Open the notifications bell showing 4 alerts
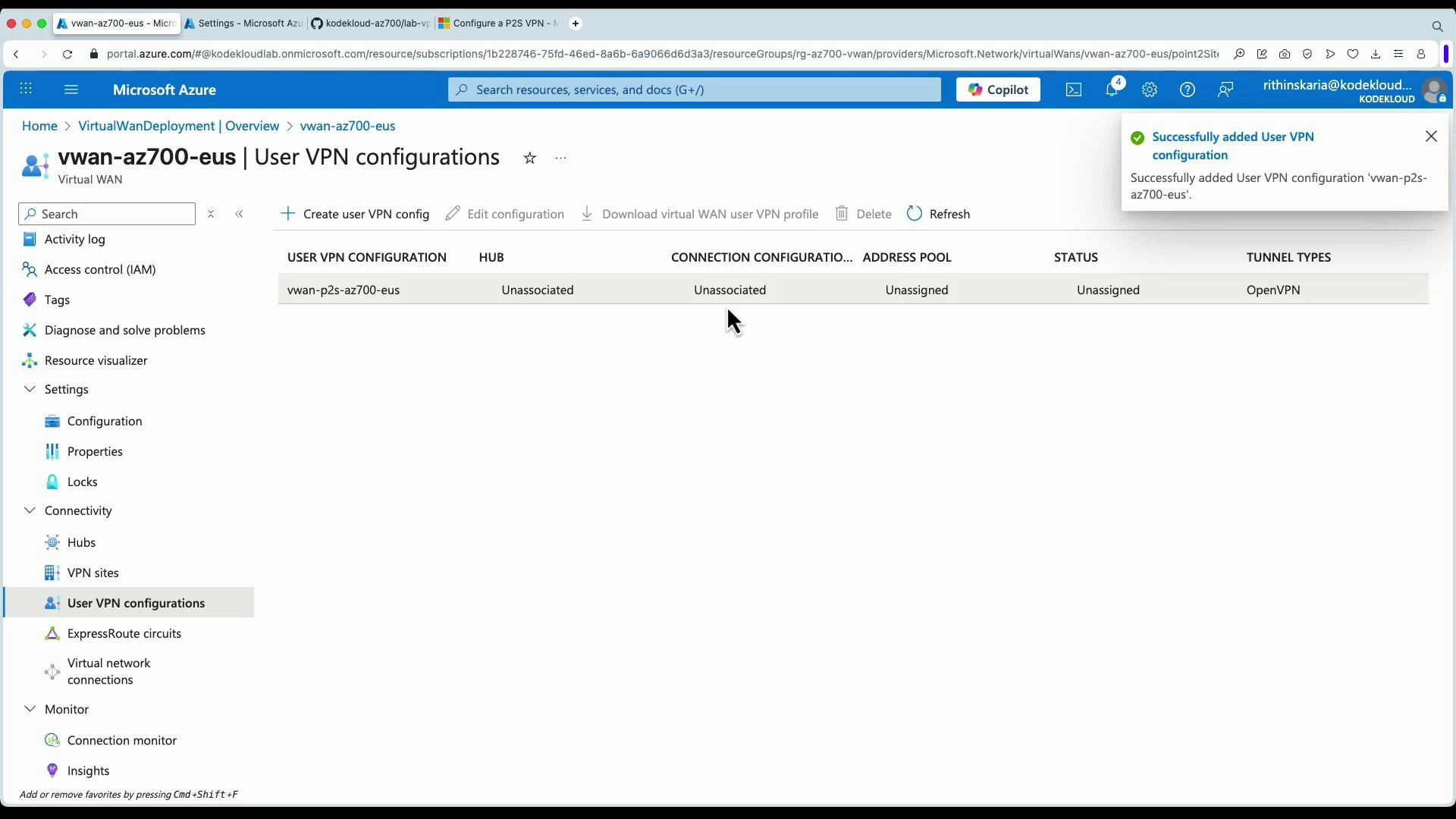The height and width of the screenshot is (819, 1456). click(1112, 89)
